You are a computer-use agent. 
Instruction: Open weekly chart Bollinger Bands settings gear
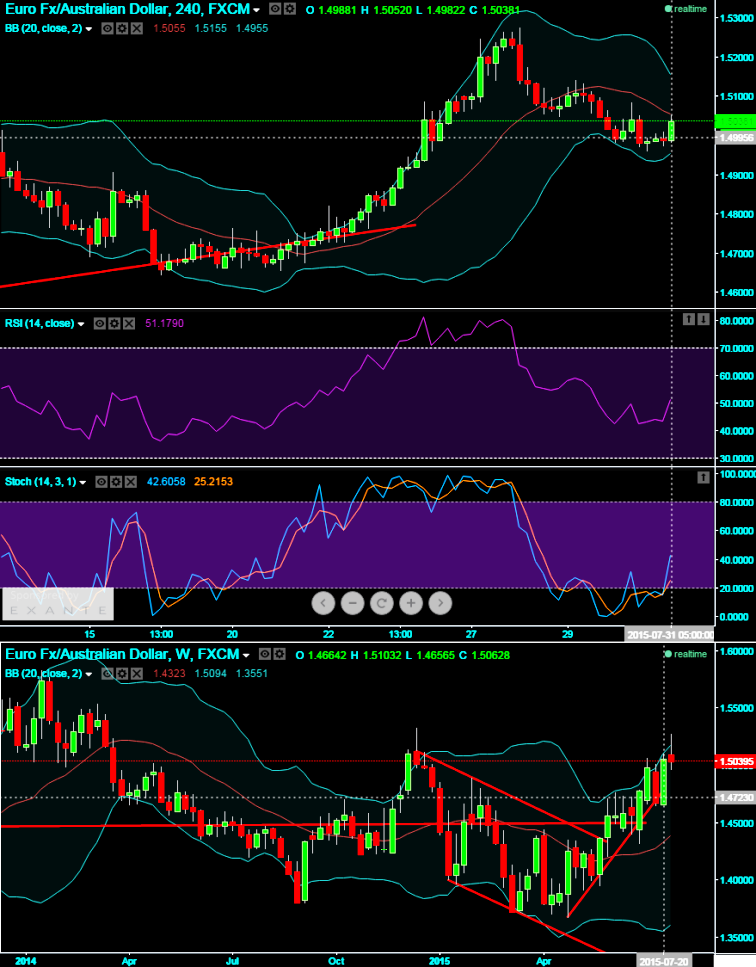121,673
